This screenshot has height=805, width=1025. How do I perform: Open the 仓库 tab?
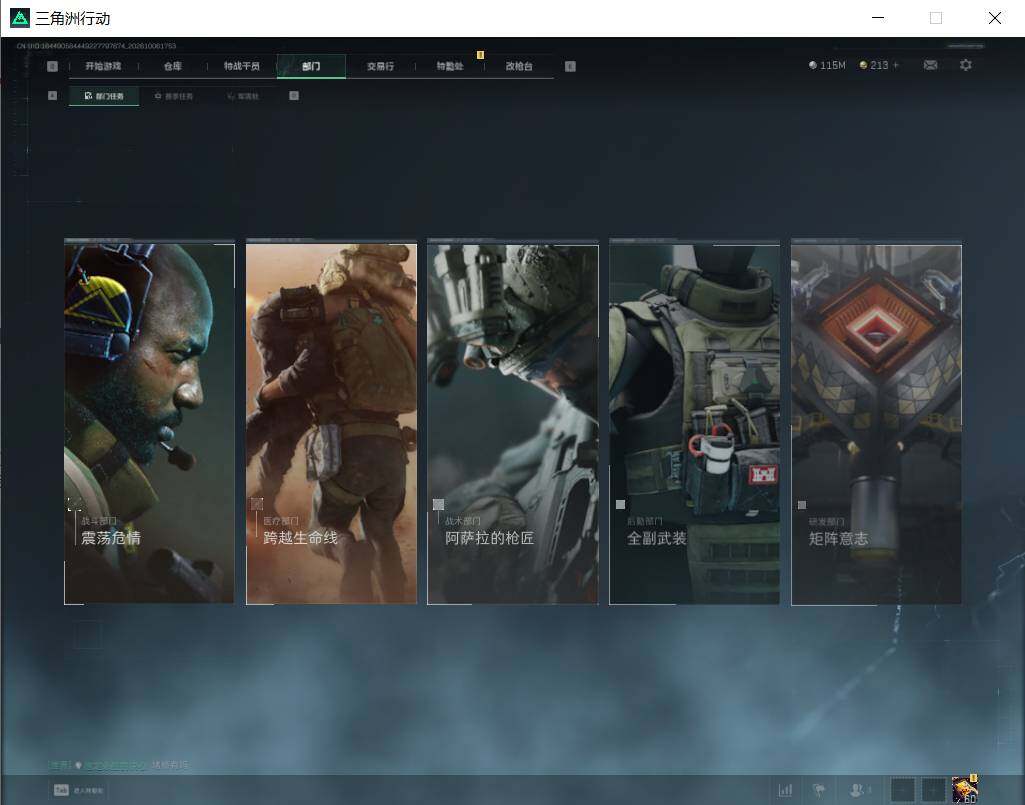(173, 66)
